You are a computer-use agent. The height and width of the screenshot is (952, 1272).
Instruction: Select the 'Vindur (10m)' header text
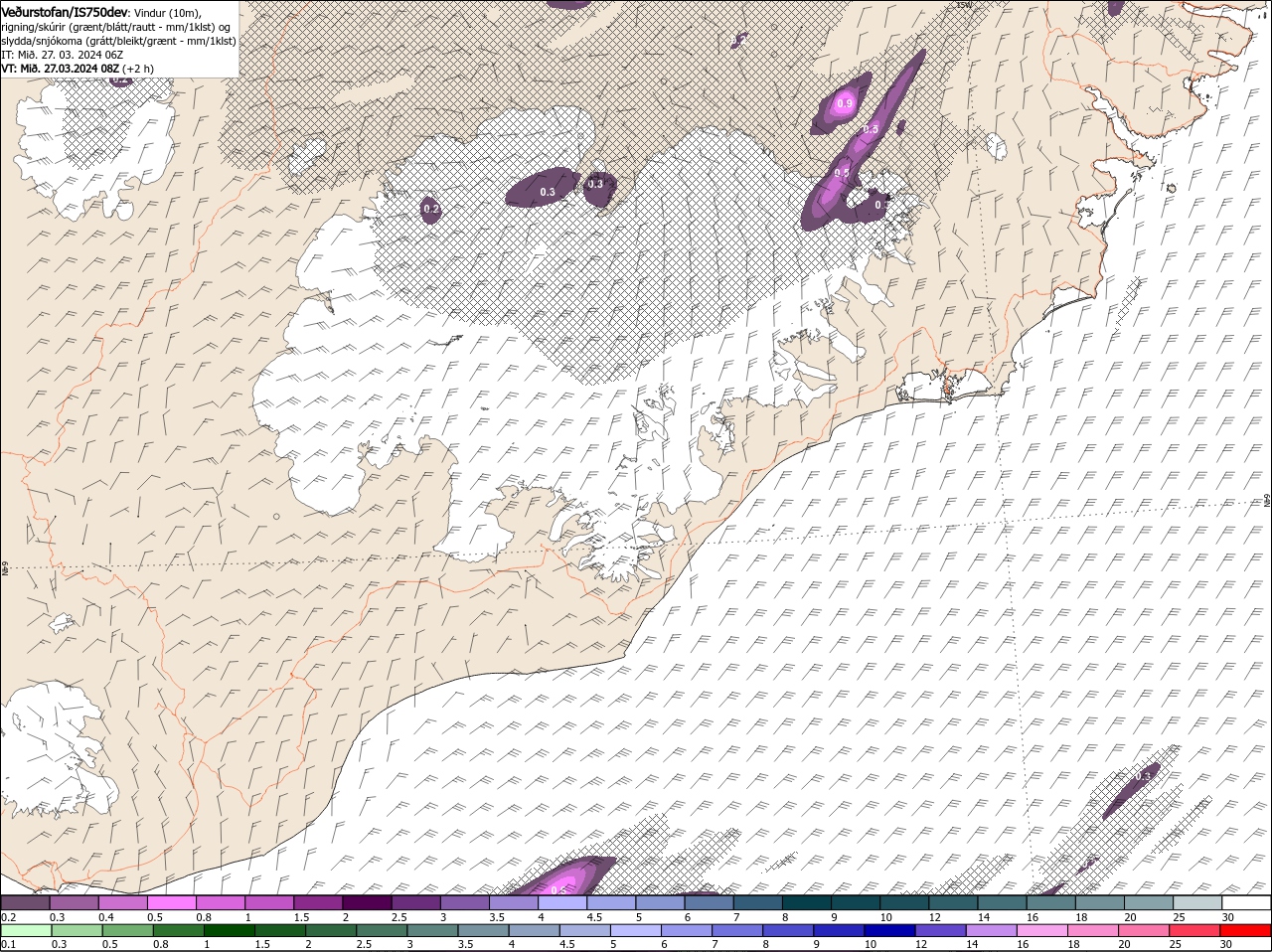[168, 12]
